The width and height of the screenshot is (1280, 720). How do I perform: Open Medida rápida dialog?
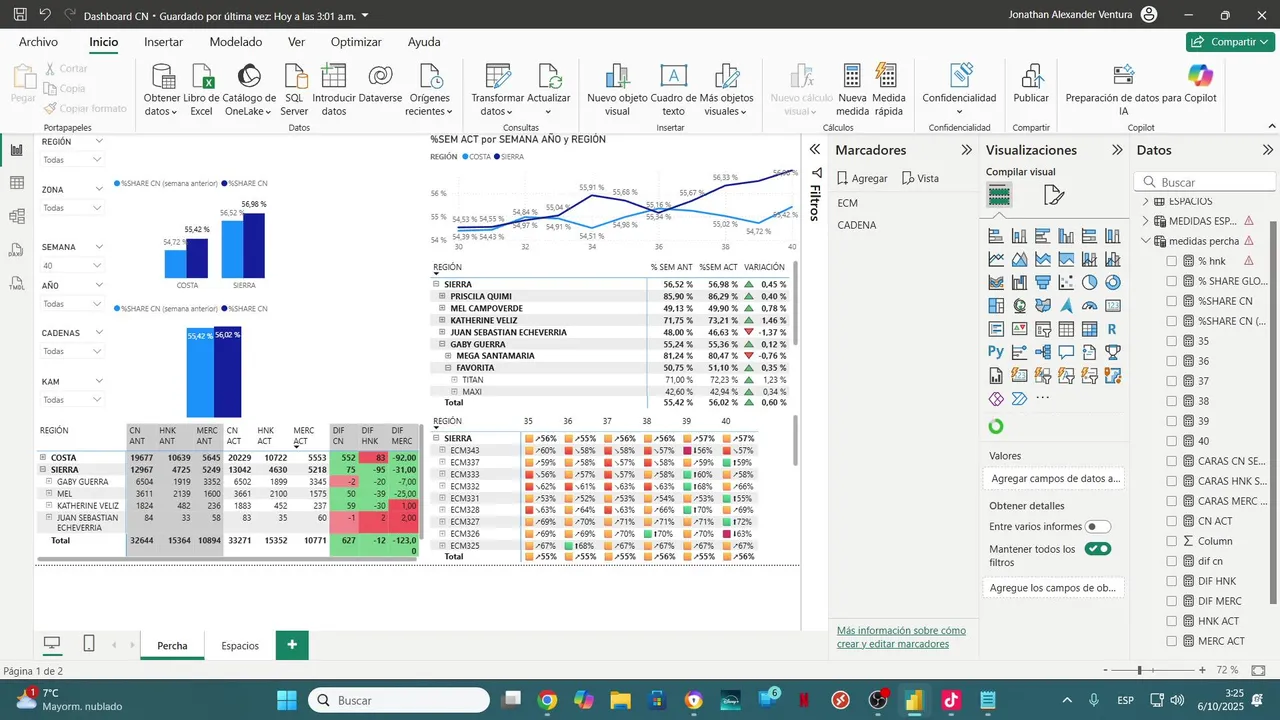coord(888,89)
